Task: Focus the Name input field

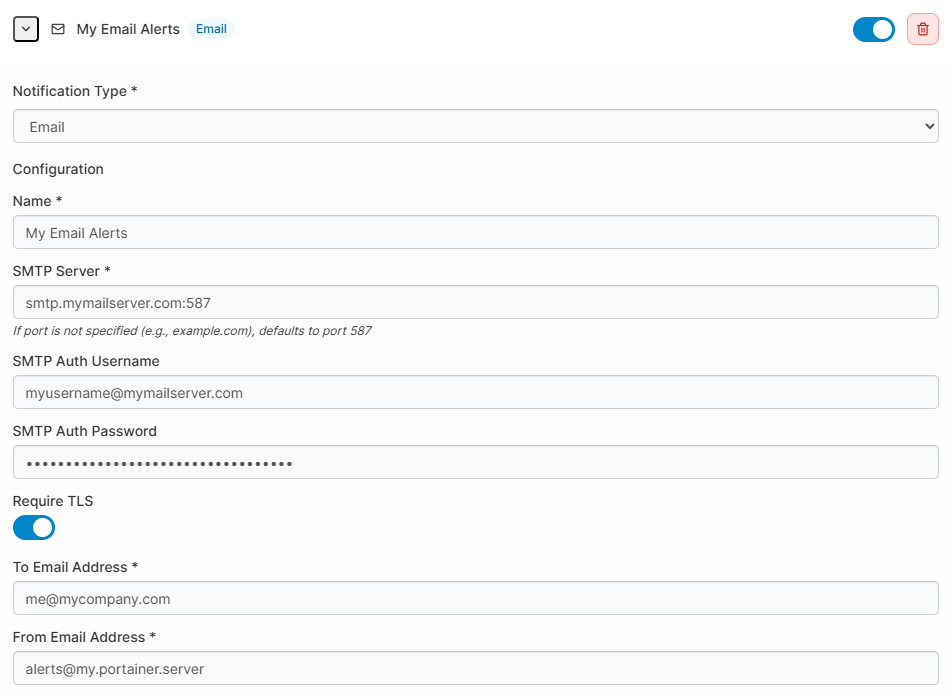Action: [475, 233]
